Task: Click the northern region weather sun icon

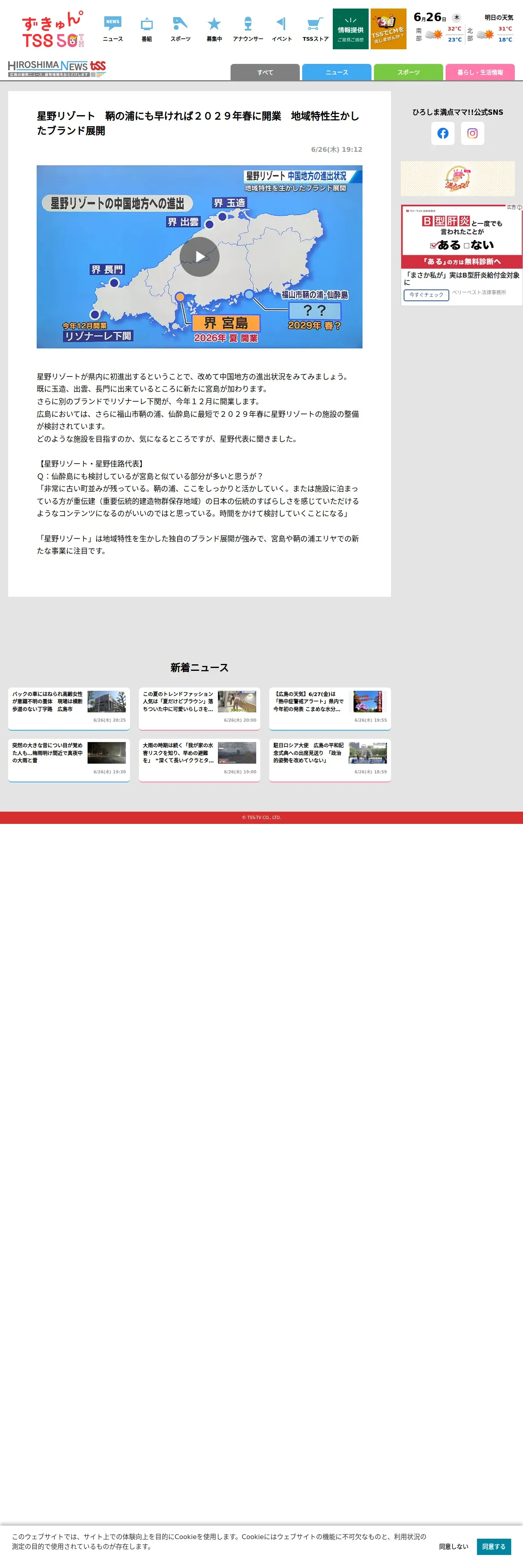Action: point(485,35)
